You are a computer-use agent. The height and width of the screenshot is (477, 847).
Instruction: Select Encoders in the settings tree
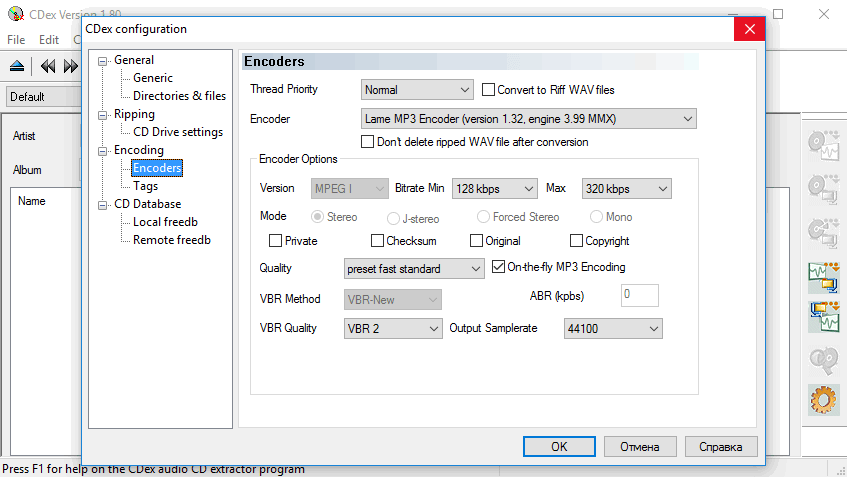157,168
